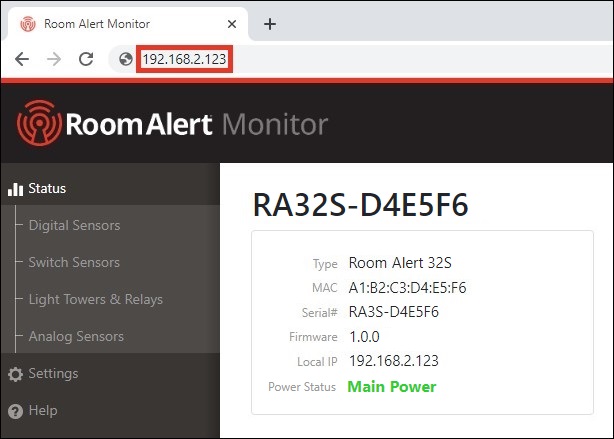
Task: Click the Room Alert red signal logo icon
Action: click(39, 123)
